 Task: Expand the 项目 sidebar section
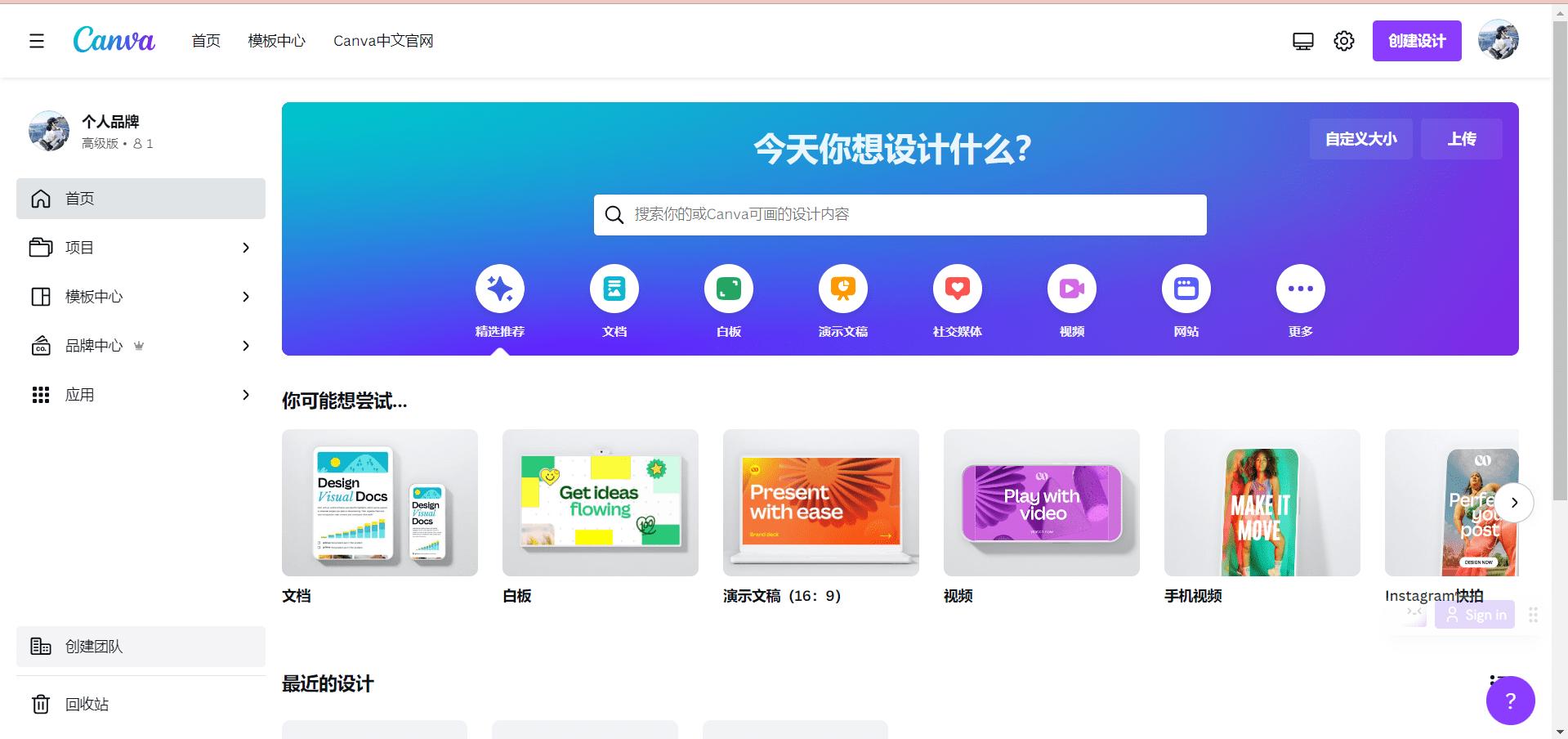[245, 247]
